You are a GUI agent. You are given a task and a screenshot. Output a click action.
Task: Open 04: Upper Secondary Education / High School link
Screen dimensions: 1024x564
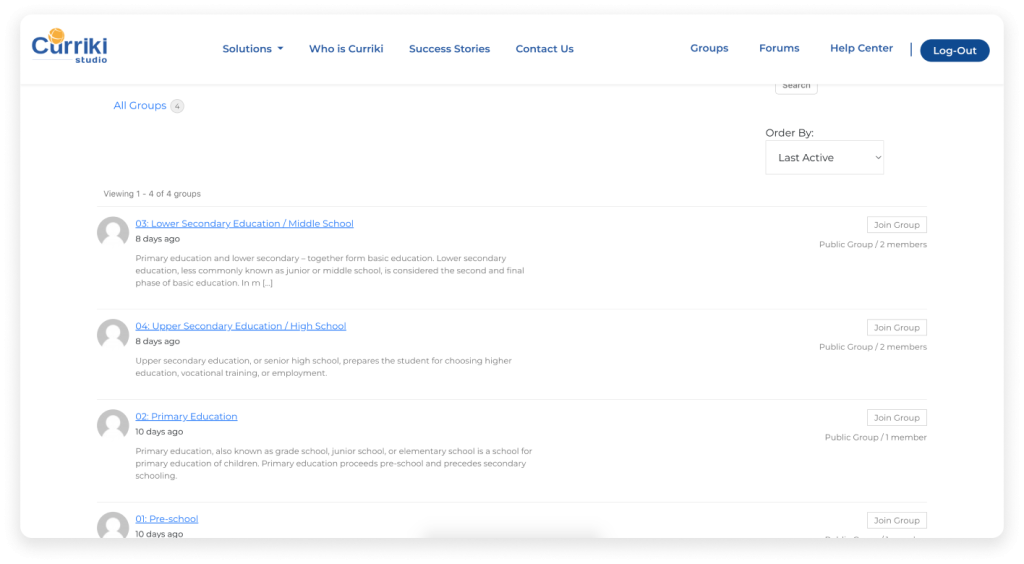240,326
